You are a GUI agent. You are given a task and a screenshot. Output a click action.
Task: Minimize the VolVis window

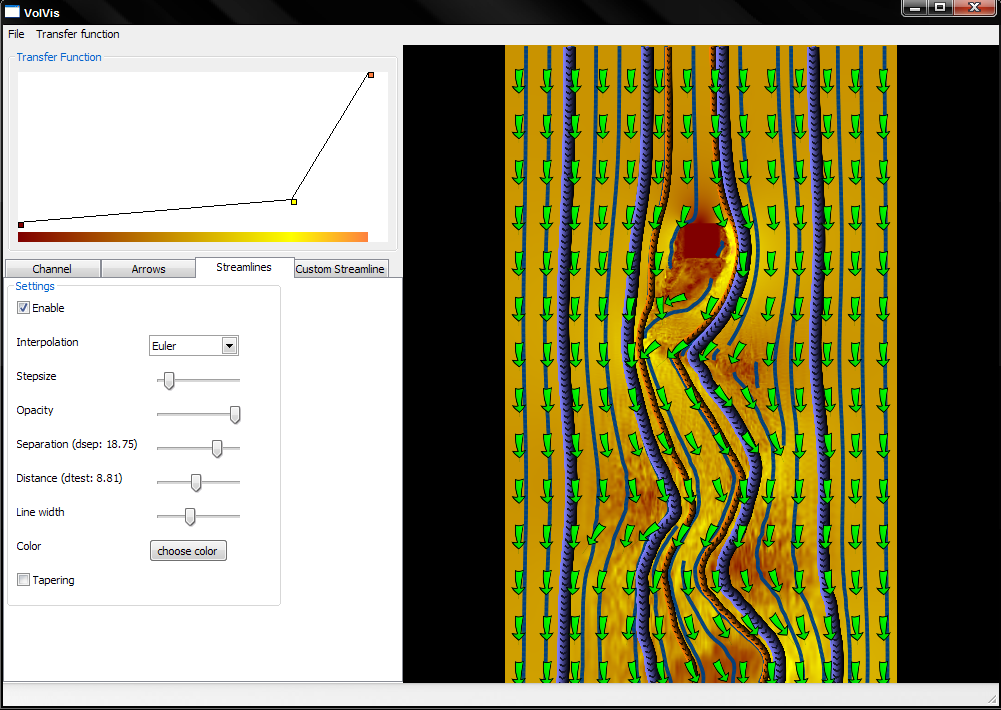pyautogui.click(x=915, y=8)
